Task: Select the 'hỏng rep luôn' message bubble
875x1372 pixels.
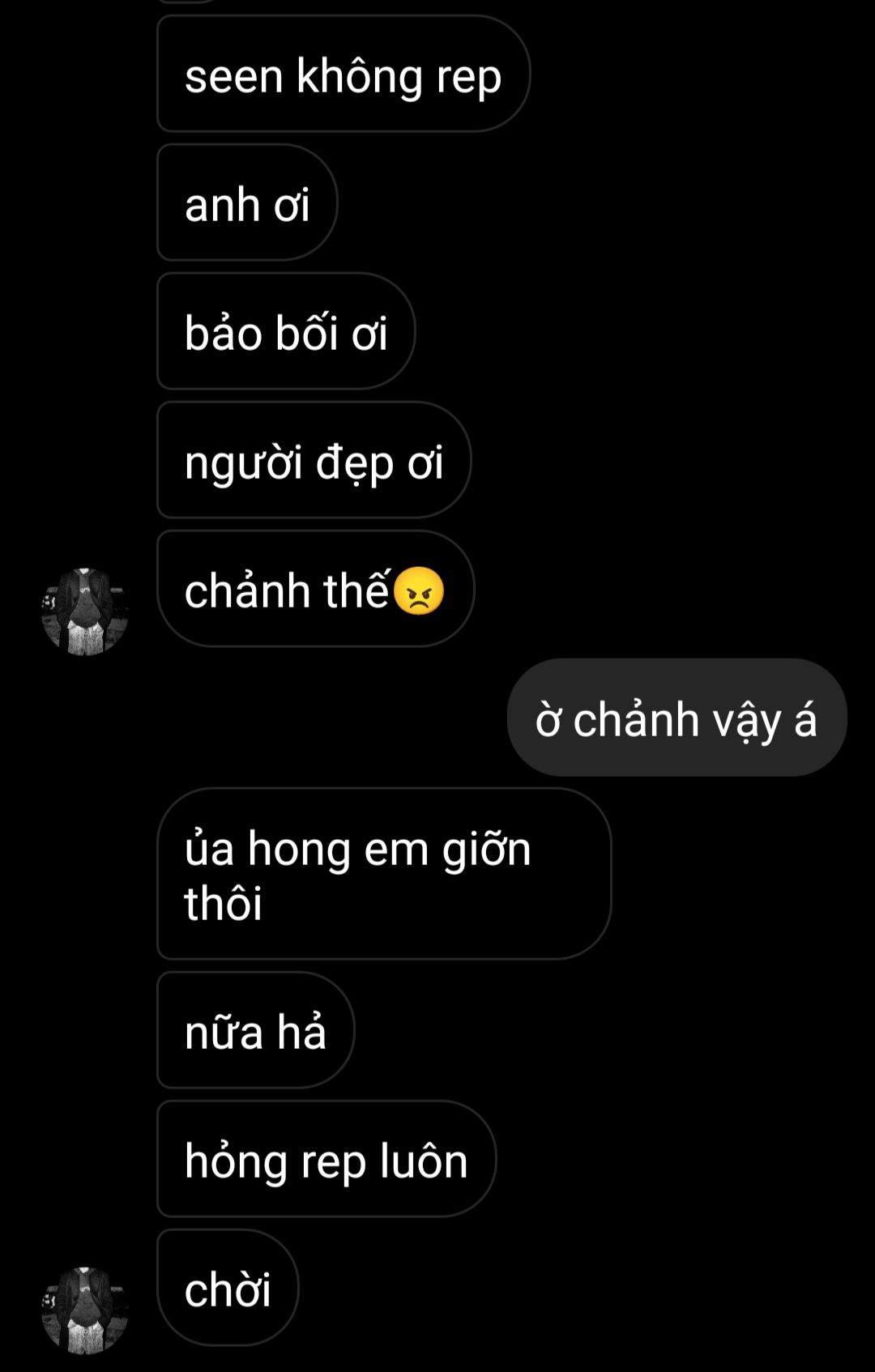Action: (x=327, y=1159)
